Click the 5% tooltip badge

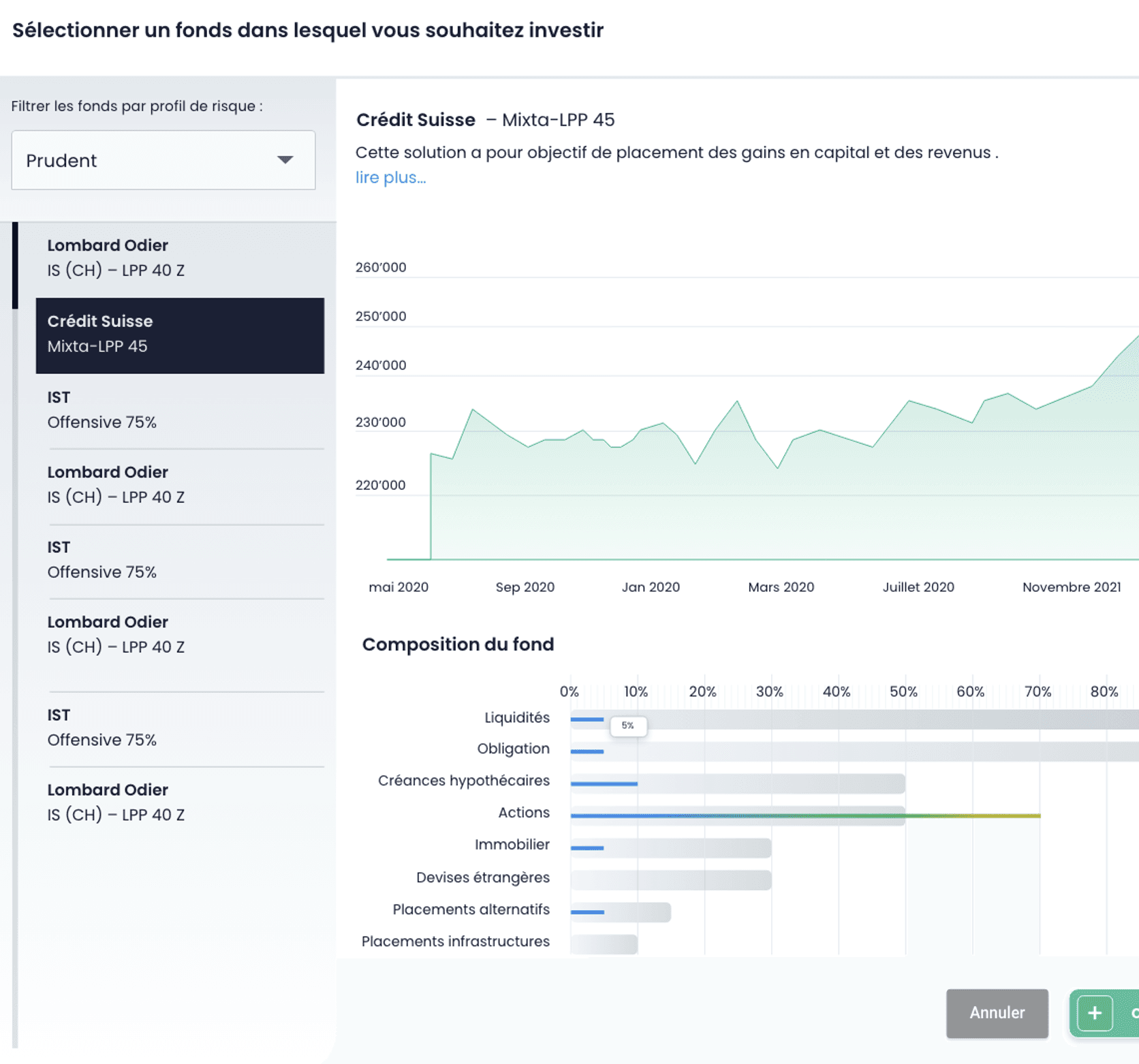pos(628,726)
